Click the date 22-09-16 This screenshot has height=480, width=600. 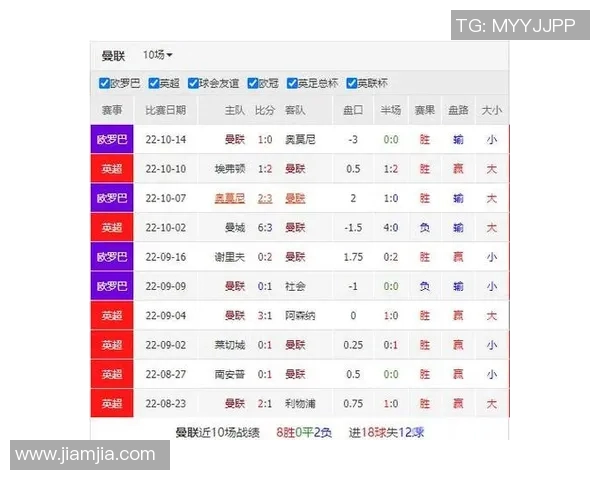[166, 257]
